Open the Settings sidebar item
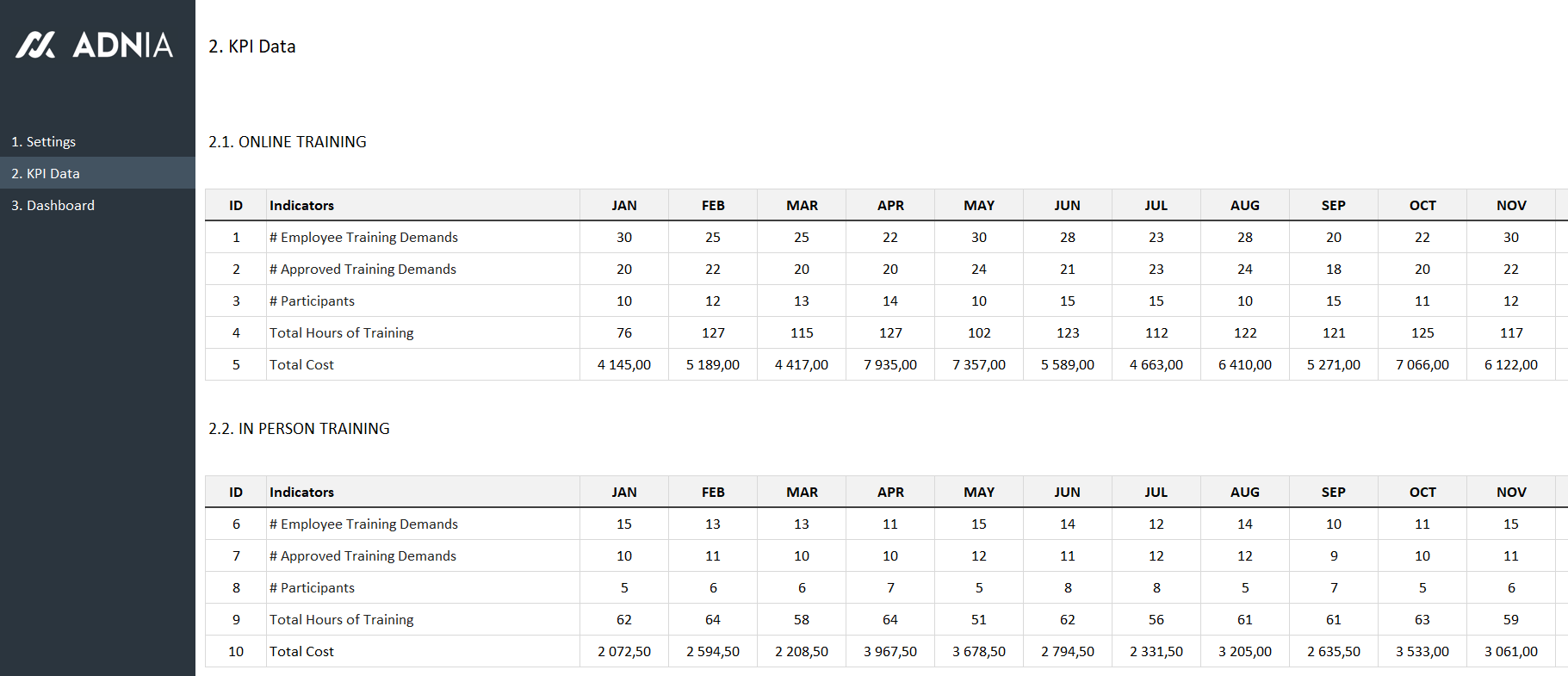 tap(43, 141)
